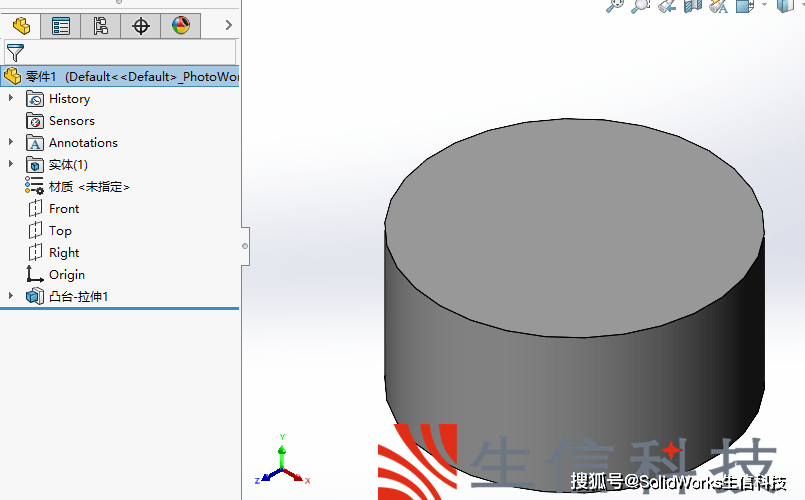The height and width of the screenshot is (500, 805).
Task: Collapse the panel using side handle
Action: (244, 245)
